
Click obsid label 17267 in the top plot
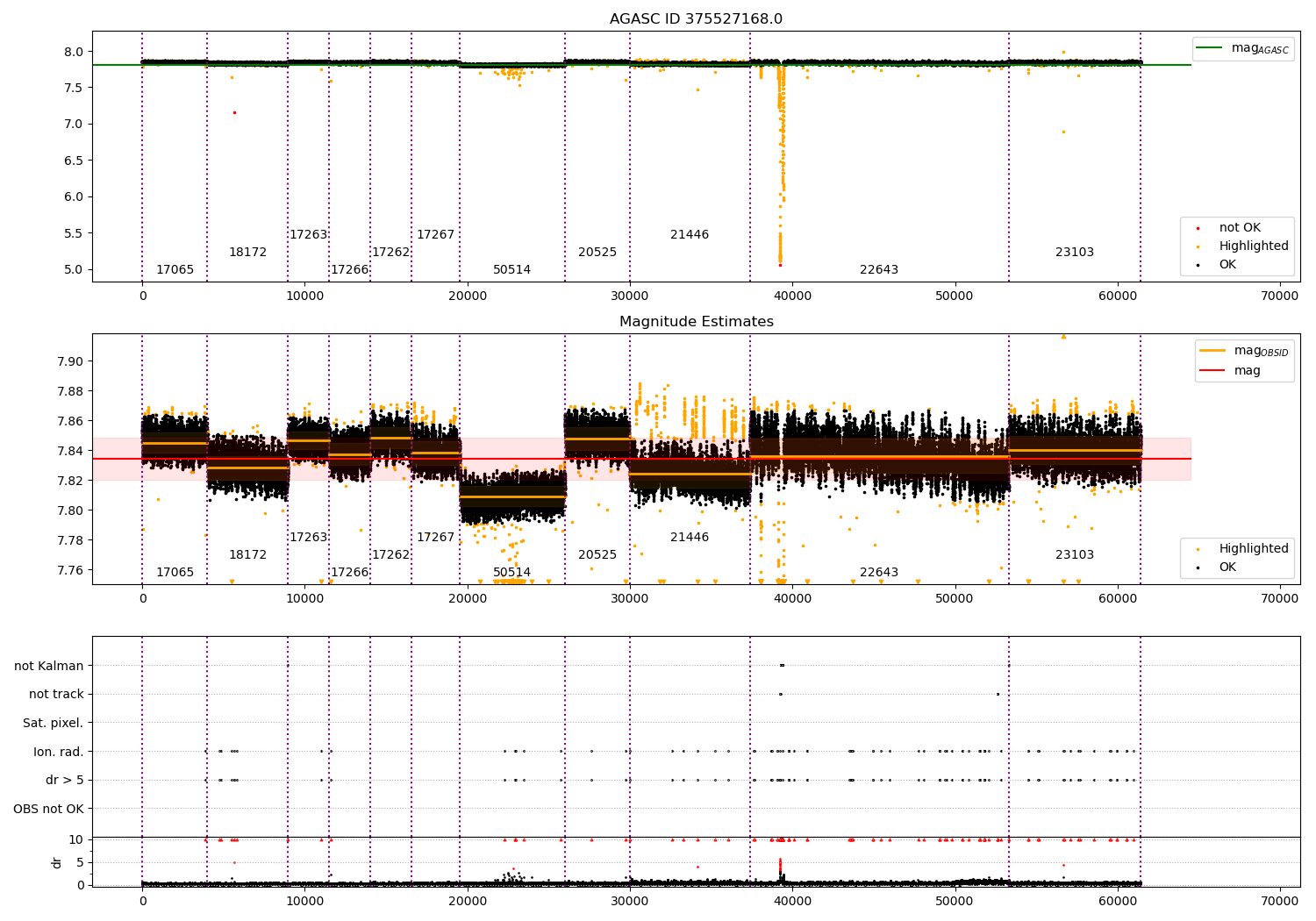click(435, 235)
